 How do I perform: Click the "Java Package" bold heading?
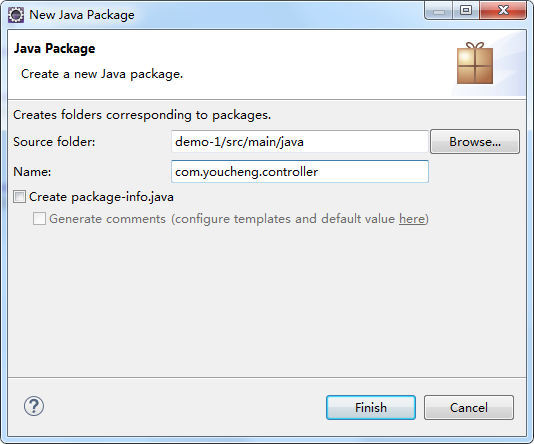54,48
